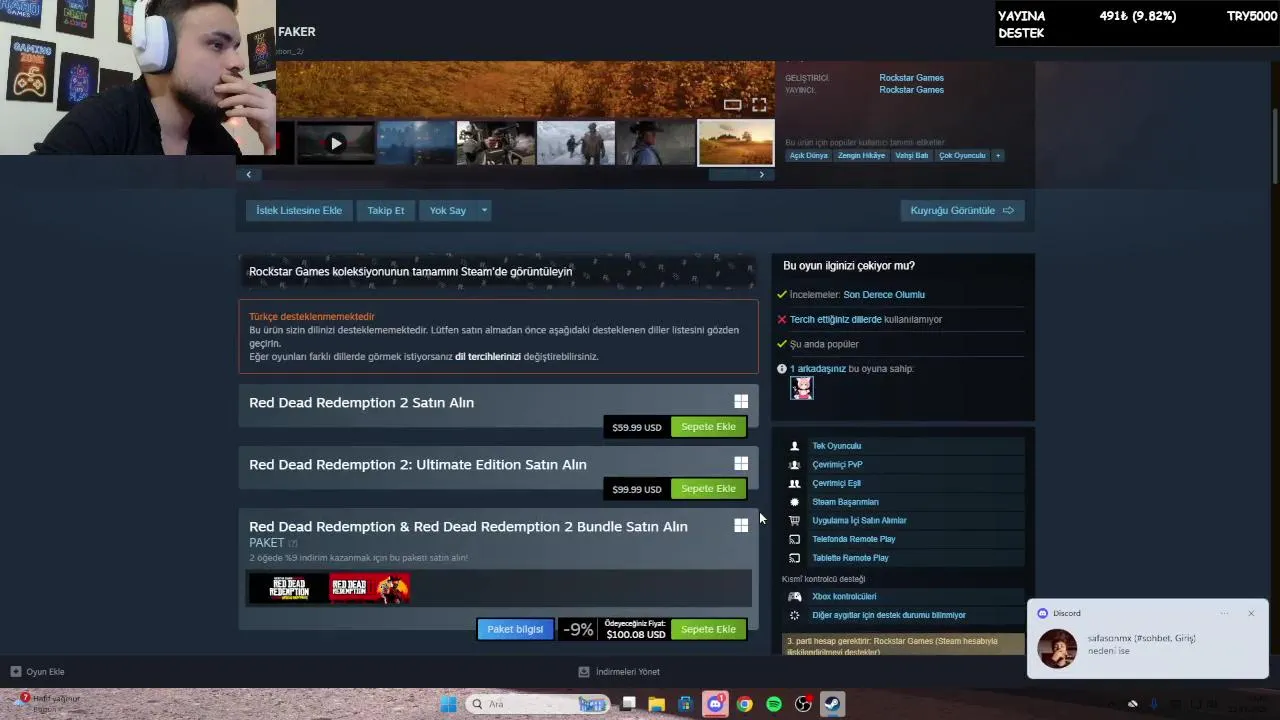Open the Rockstar Games developer link
This screenshot has height=720, width=1280.
[x=911, y=78]
